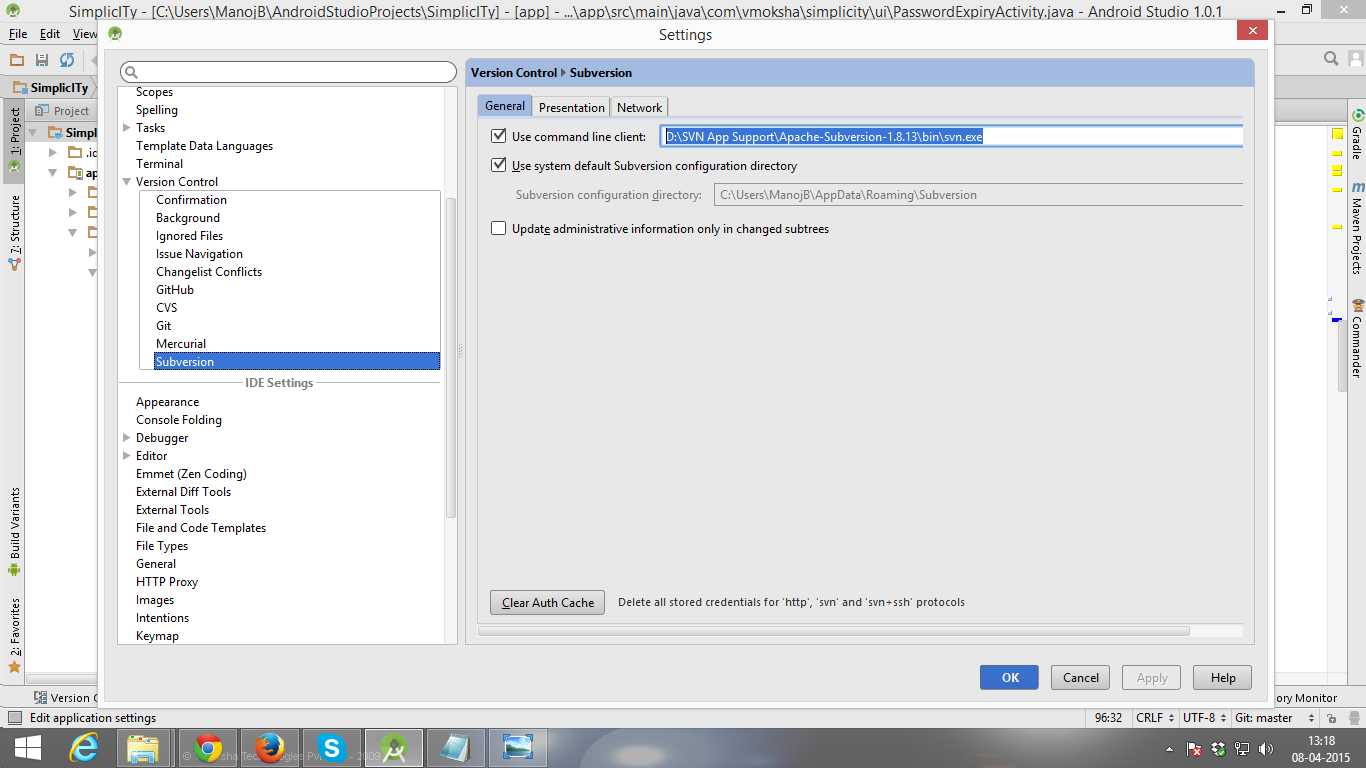Open the Structure side tab
1366x768 pixels.
click(14, 232)
